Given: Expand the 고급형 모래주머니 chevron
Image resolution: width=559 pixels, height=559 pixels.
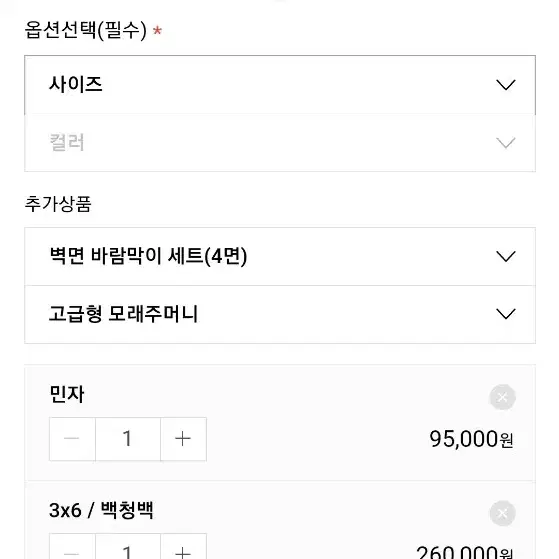Looking at the screenshot, I should (x=506, y=314).
